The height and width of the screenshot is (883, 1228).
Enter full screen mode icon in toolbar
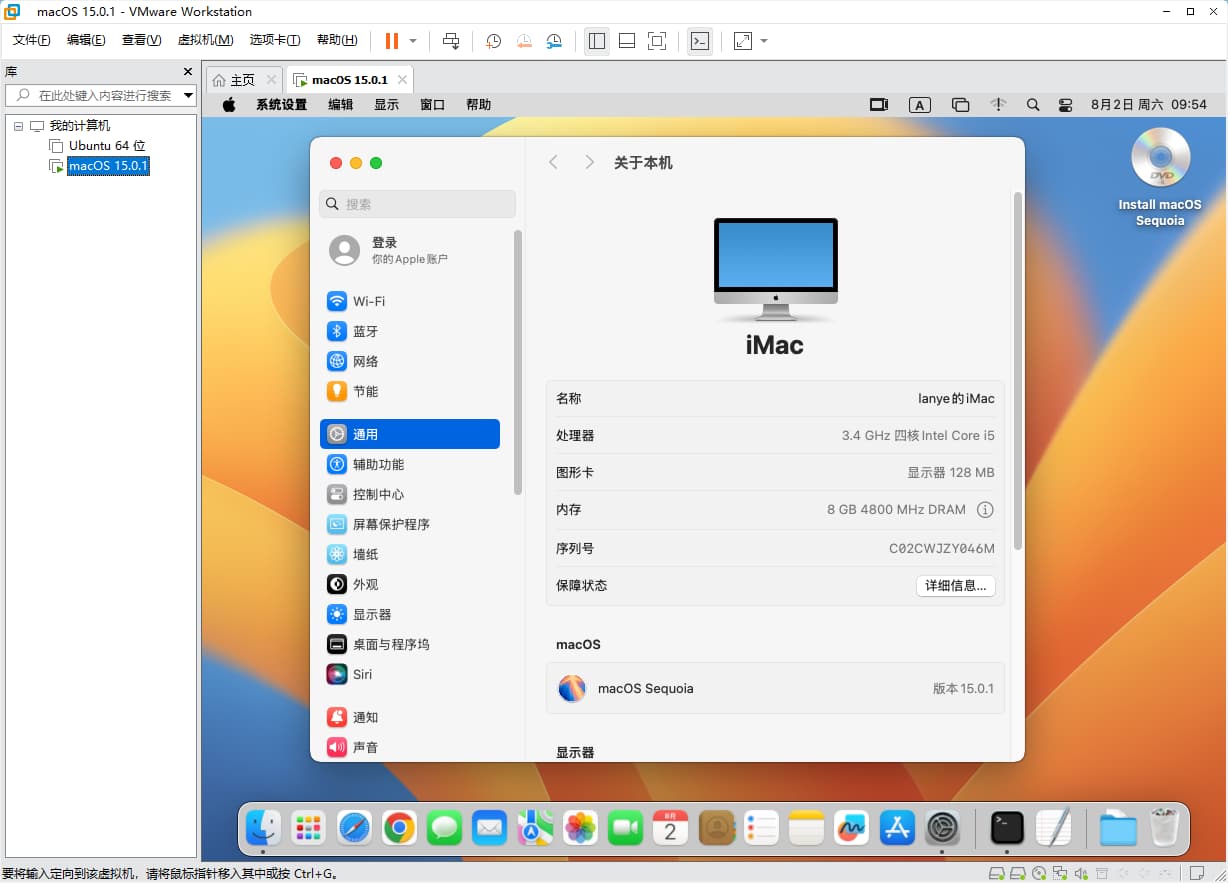(x=657, y=41)
